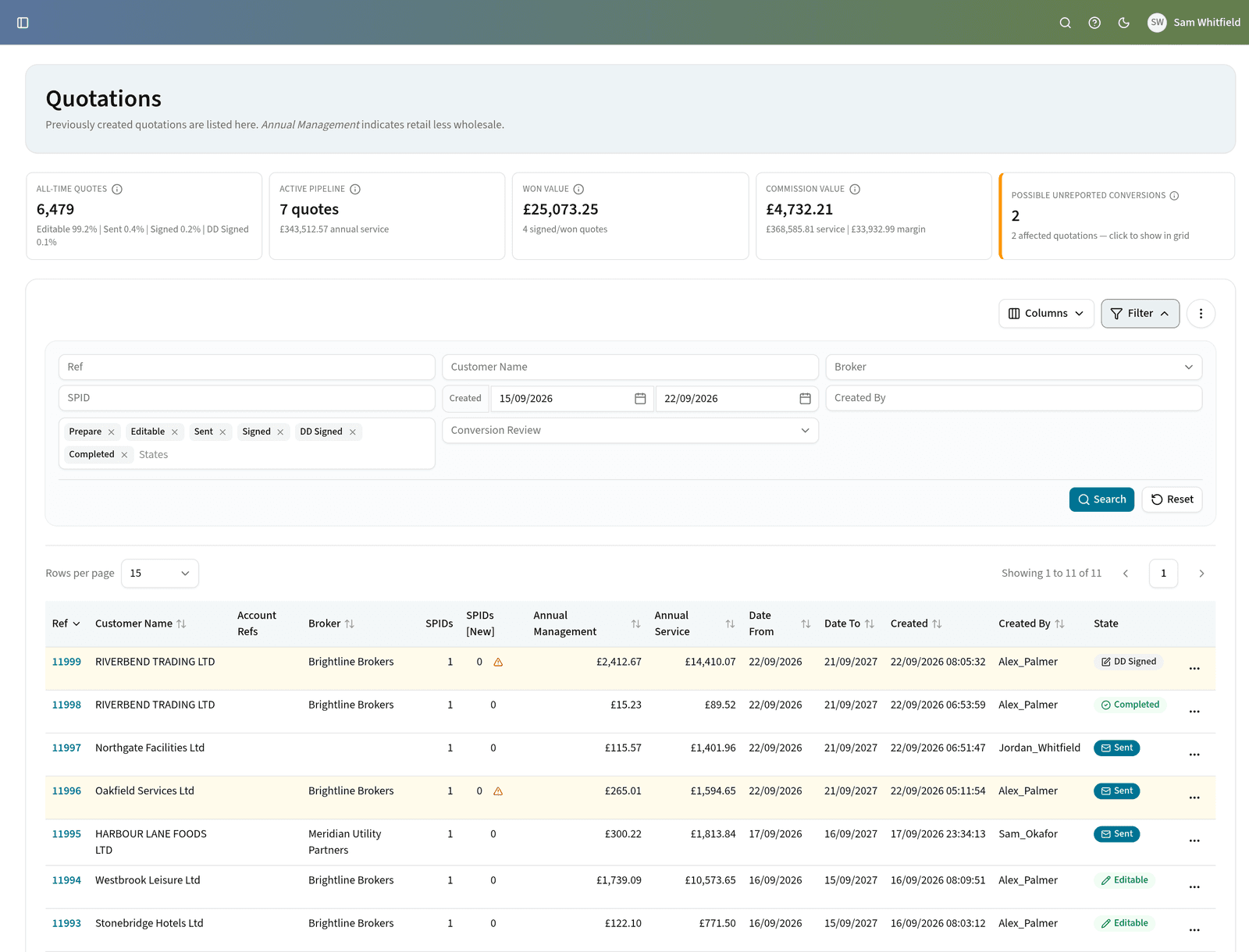
Task: Click warning icon in Oakfield Services row
Action: click(x=498, y=791)
